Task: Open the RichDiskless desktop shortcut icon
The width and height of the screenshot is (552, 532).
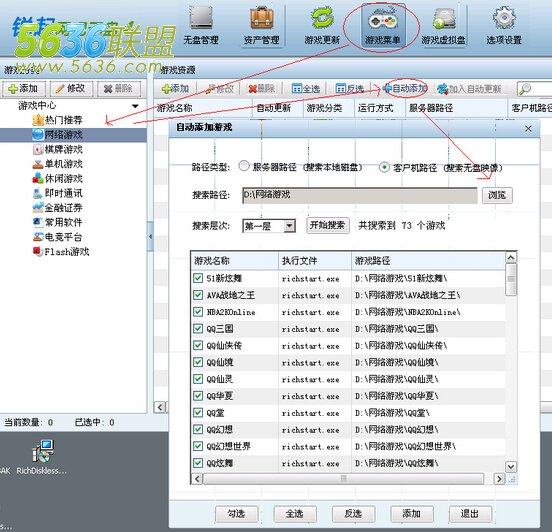Action: click(x=42, y=457)
